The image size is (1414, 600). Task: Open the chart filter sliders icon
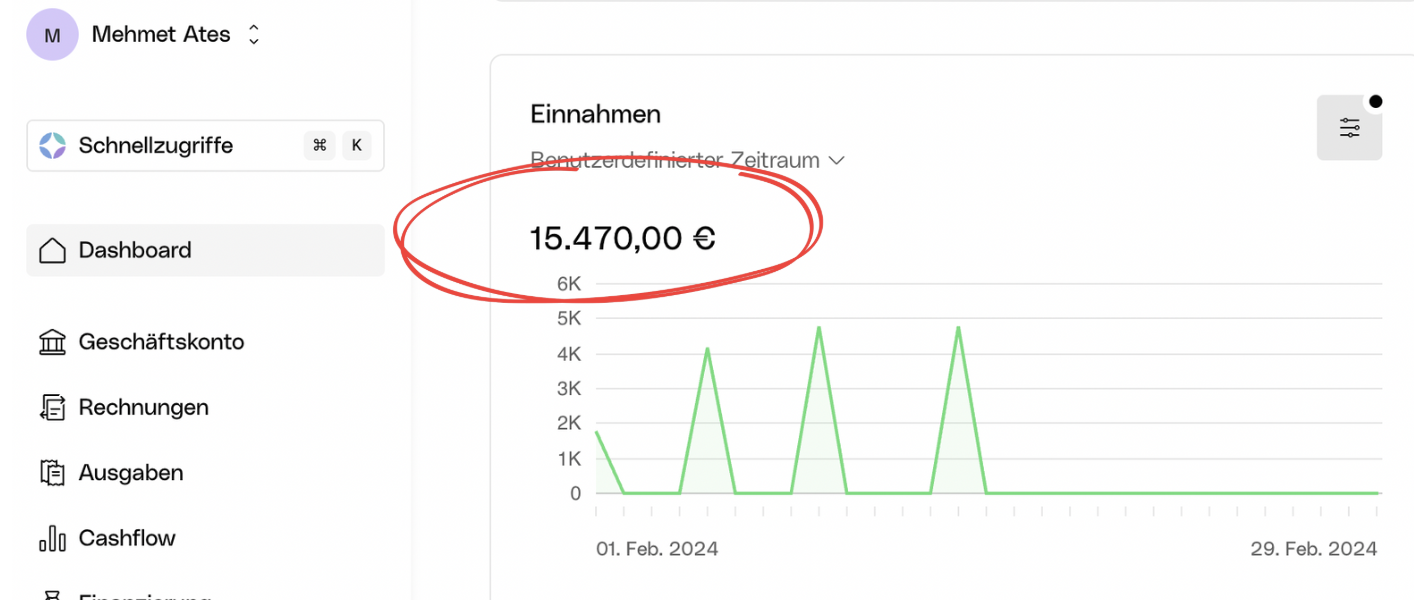pos(1349,128)
